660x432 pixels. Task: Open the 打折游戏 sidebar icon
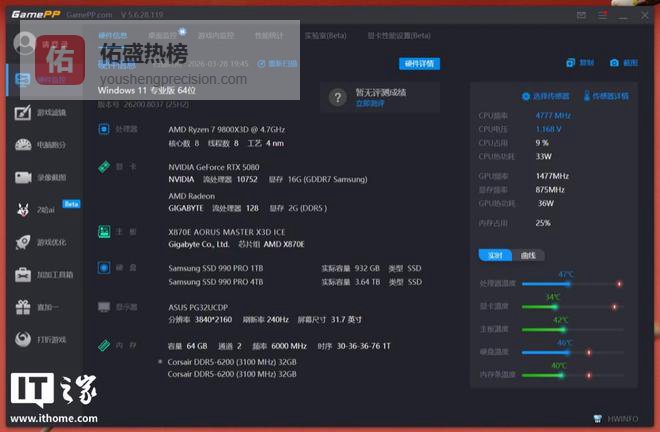pos(22,340)
